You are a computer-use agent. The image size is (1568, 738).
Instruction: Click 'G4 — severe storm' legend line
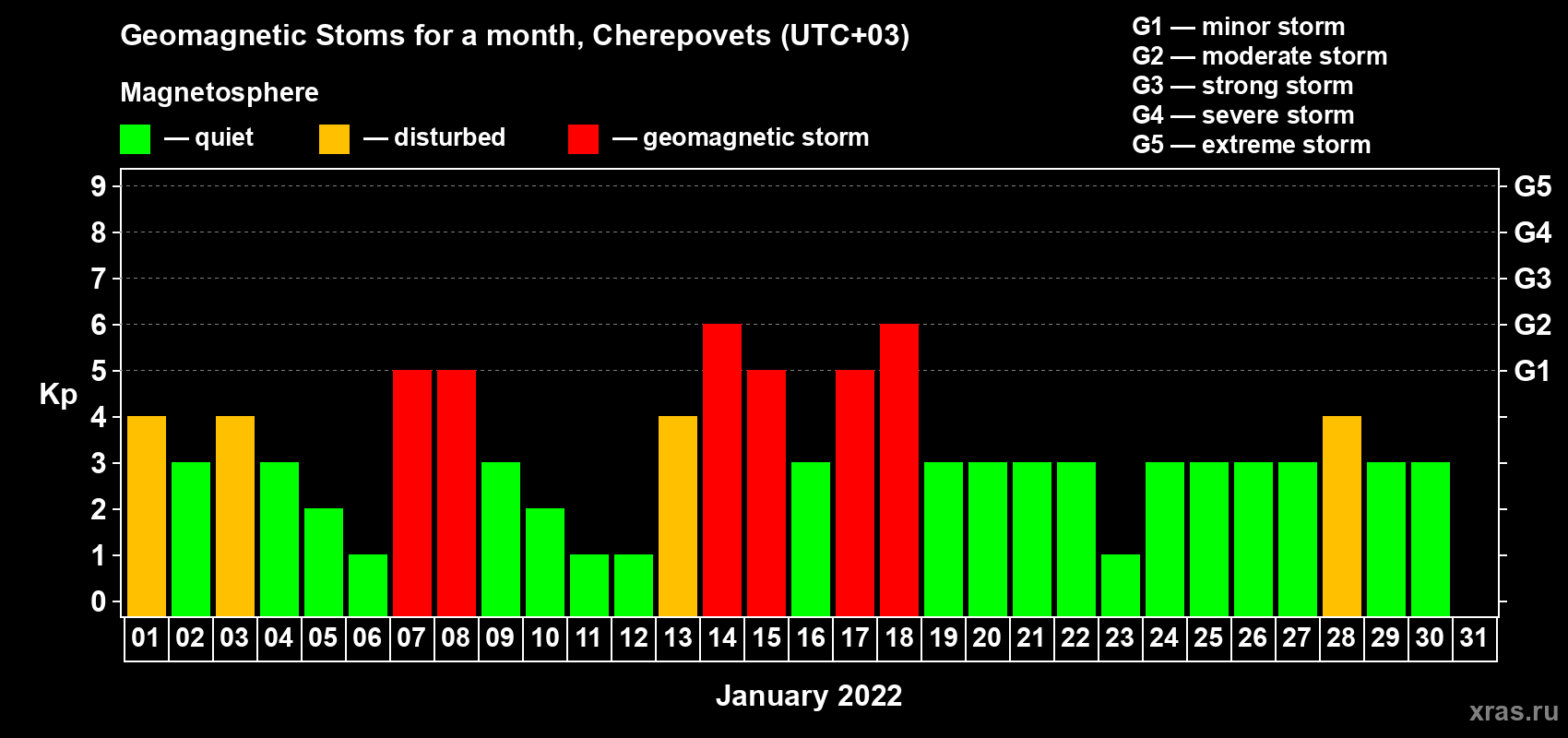[1243, 115]
